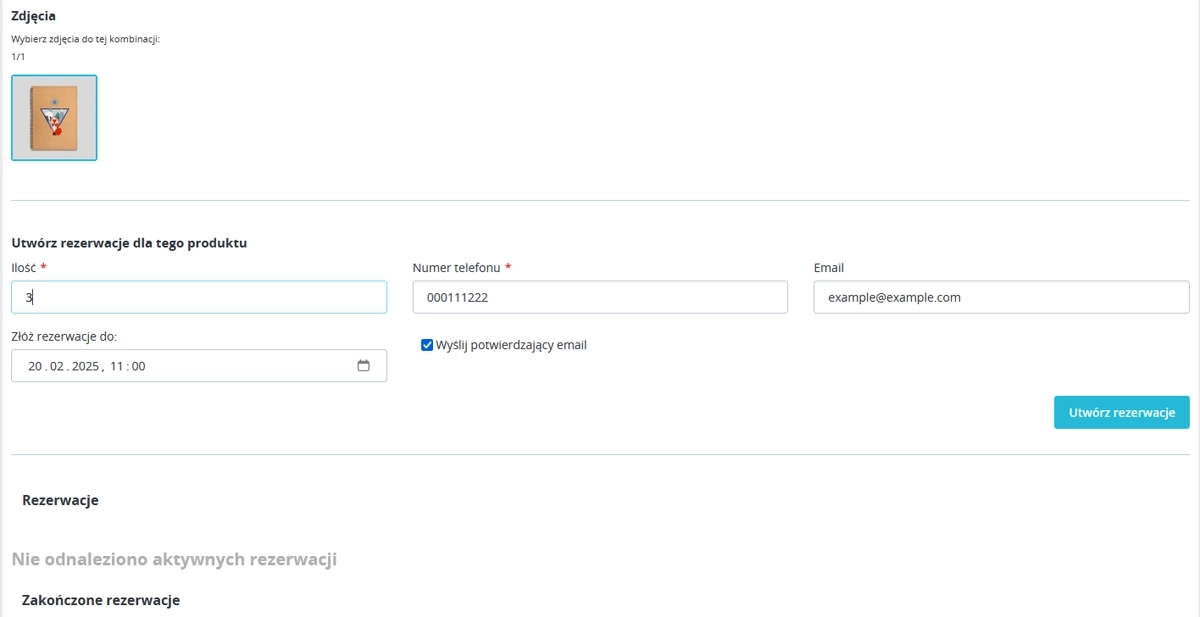Viewport: 1200px width, 617px height.
Task: Click 'Nie odnaleziono aktywnych rezerwacji' message
Action: (174, 559)
